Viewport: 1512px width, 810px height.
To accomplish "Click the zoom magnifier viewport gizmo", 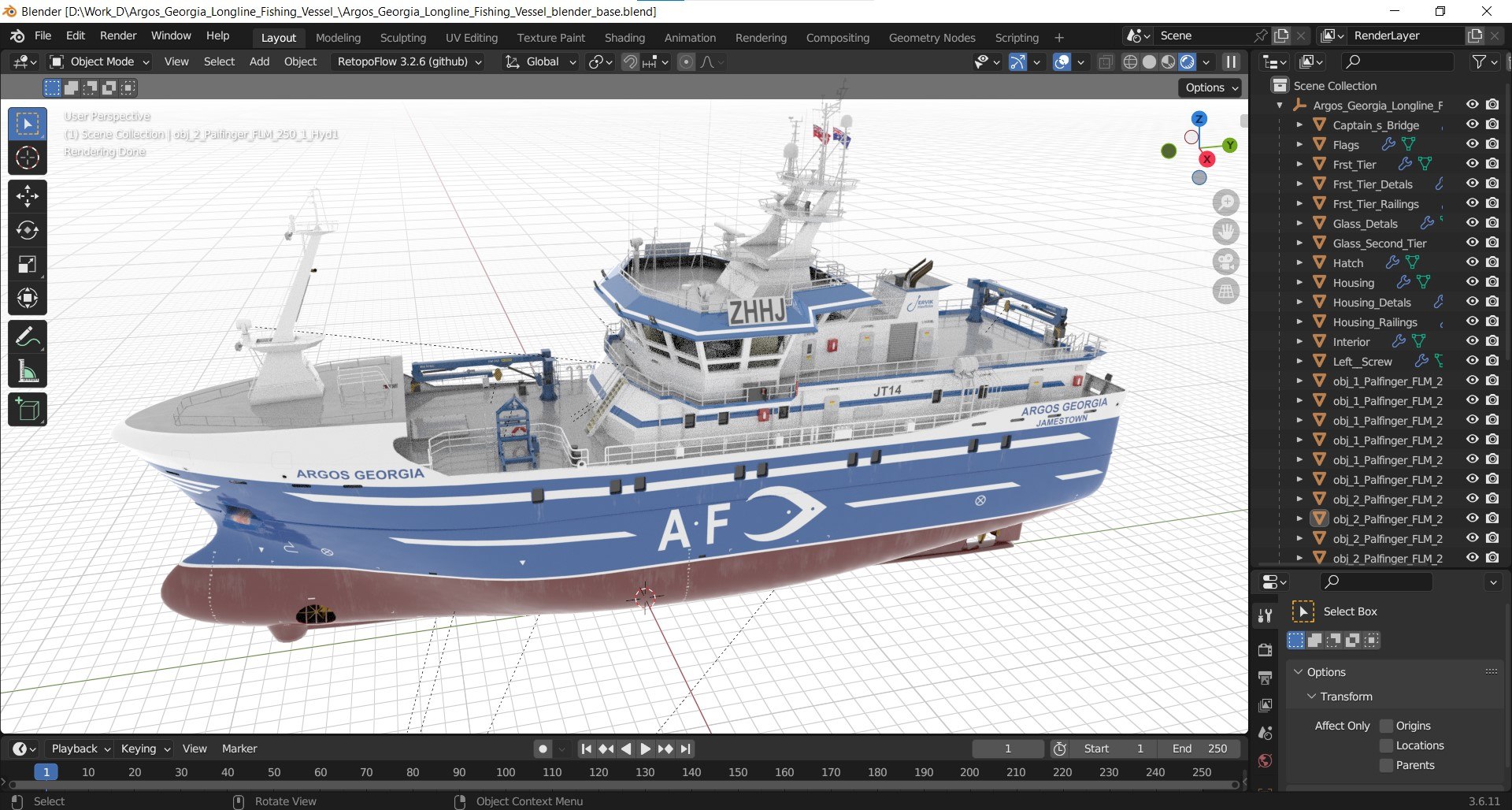I will pyautogui.click(x=1226, y=202).
